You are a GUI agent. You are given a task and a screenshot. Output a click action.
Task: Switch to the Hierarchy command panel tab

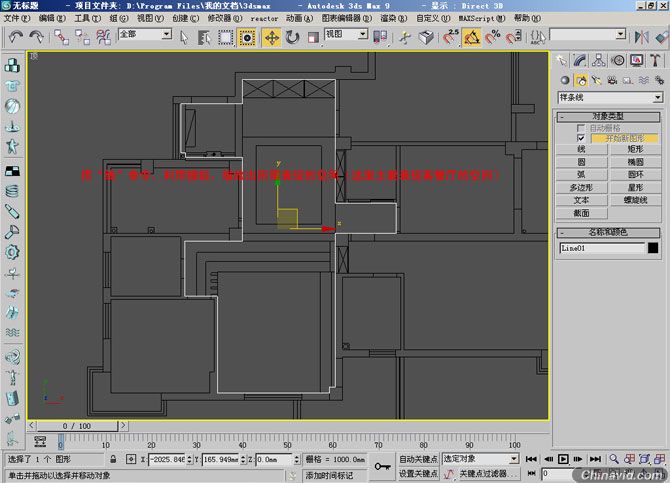point(599,60)
